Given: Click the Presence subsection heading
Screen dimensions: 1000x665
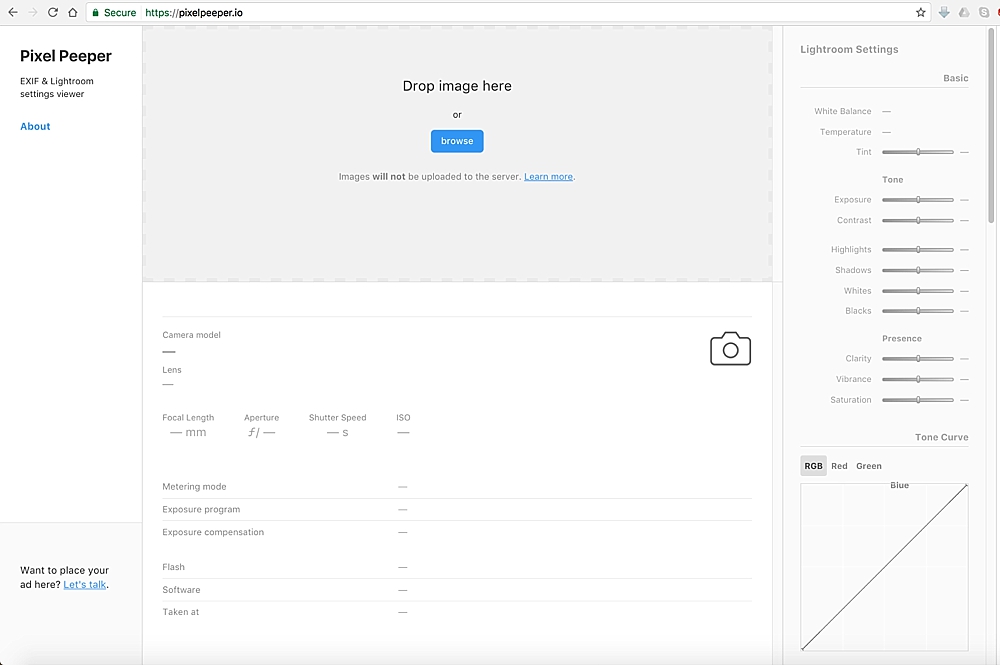Looking at the screenshot, I should (x=902, y=339).
